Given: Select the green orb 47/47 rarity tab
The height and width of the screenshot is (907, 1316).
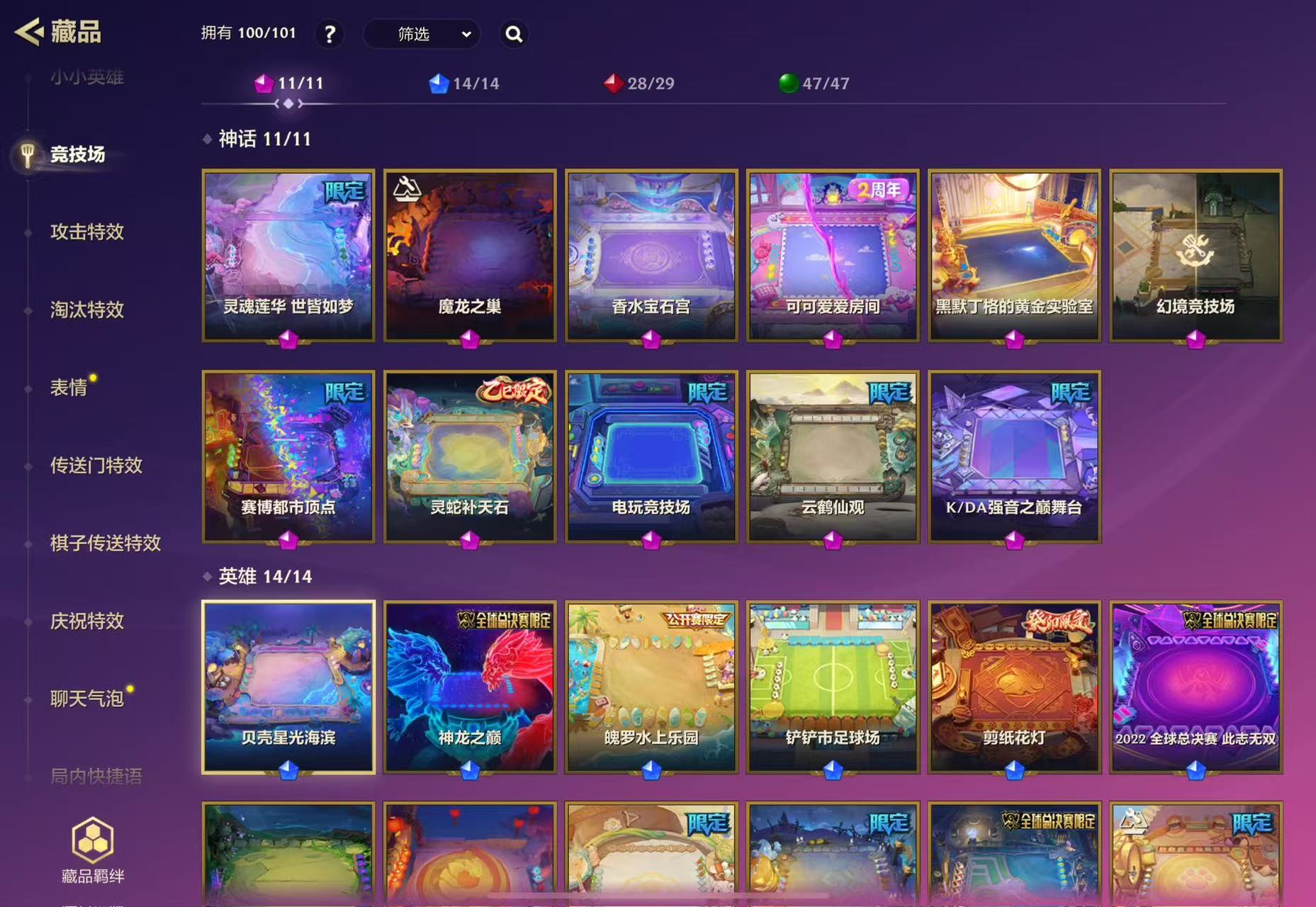Looking at the screenshot, I should tap(814, 84).
